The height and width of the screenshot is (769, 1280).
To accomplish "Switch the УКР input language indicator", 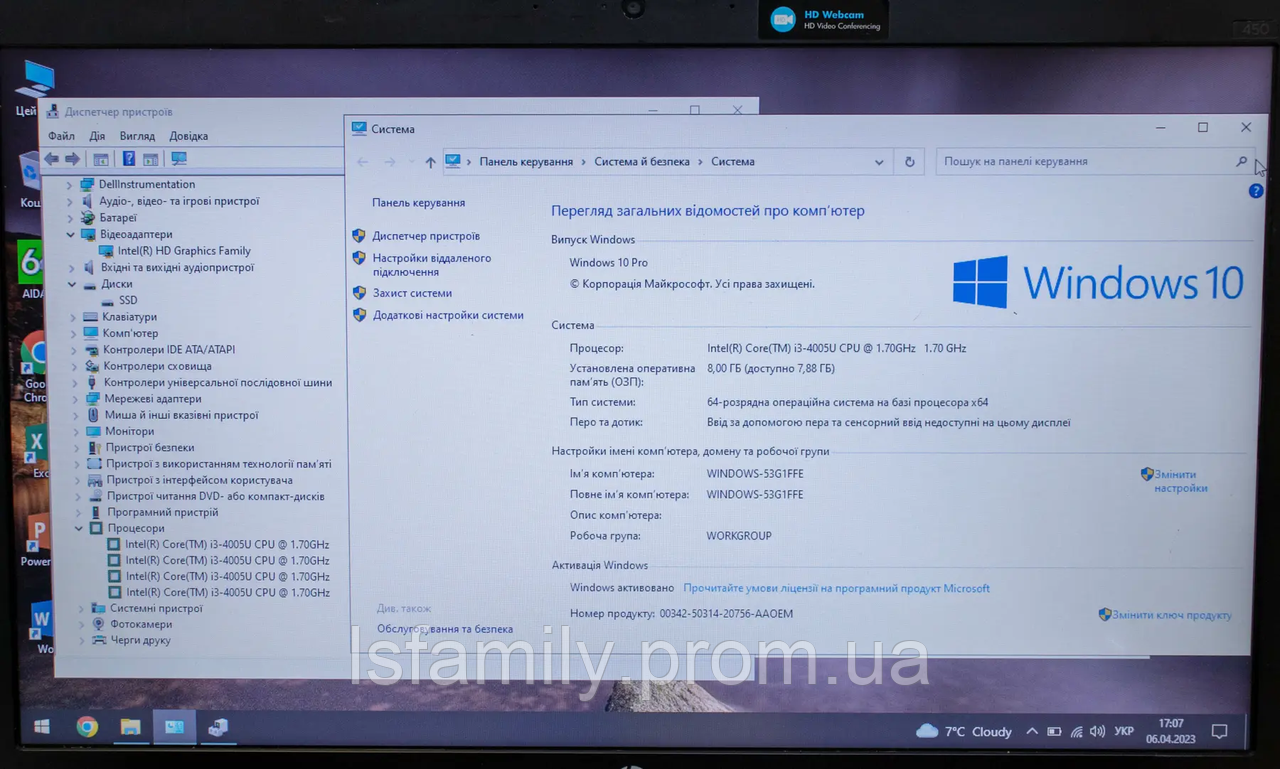I will click(x=1124, y=731).
